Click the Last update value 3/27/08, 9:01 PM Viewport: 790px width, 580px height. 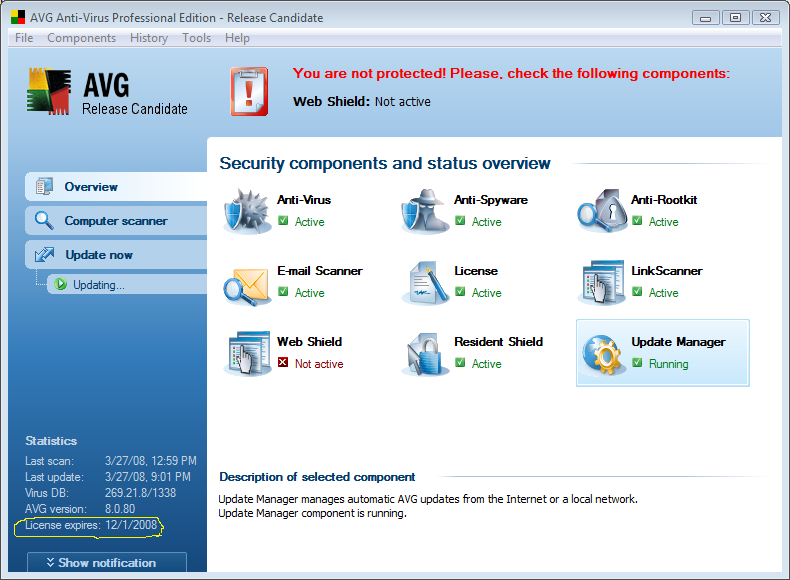tap(148, 477)
